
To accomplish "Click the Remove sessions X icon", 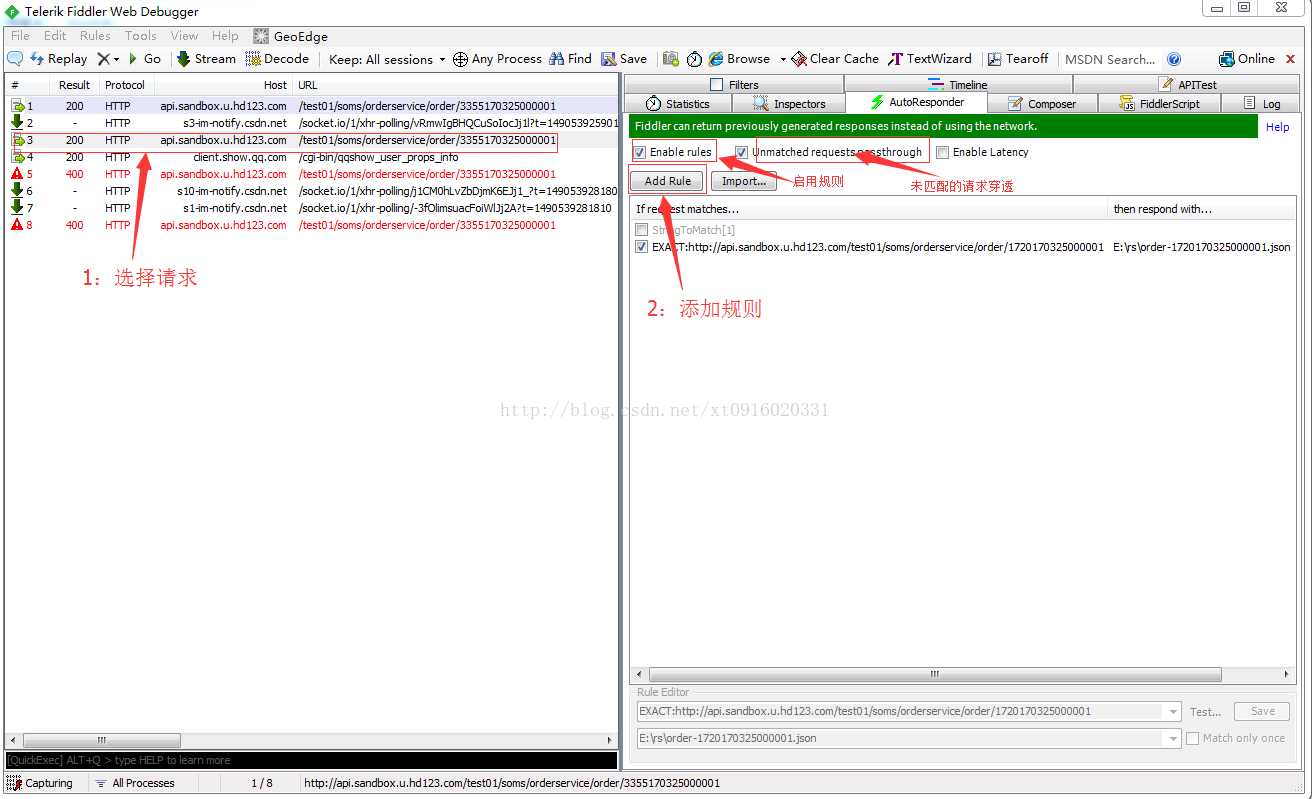I will pos(103,59).
